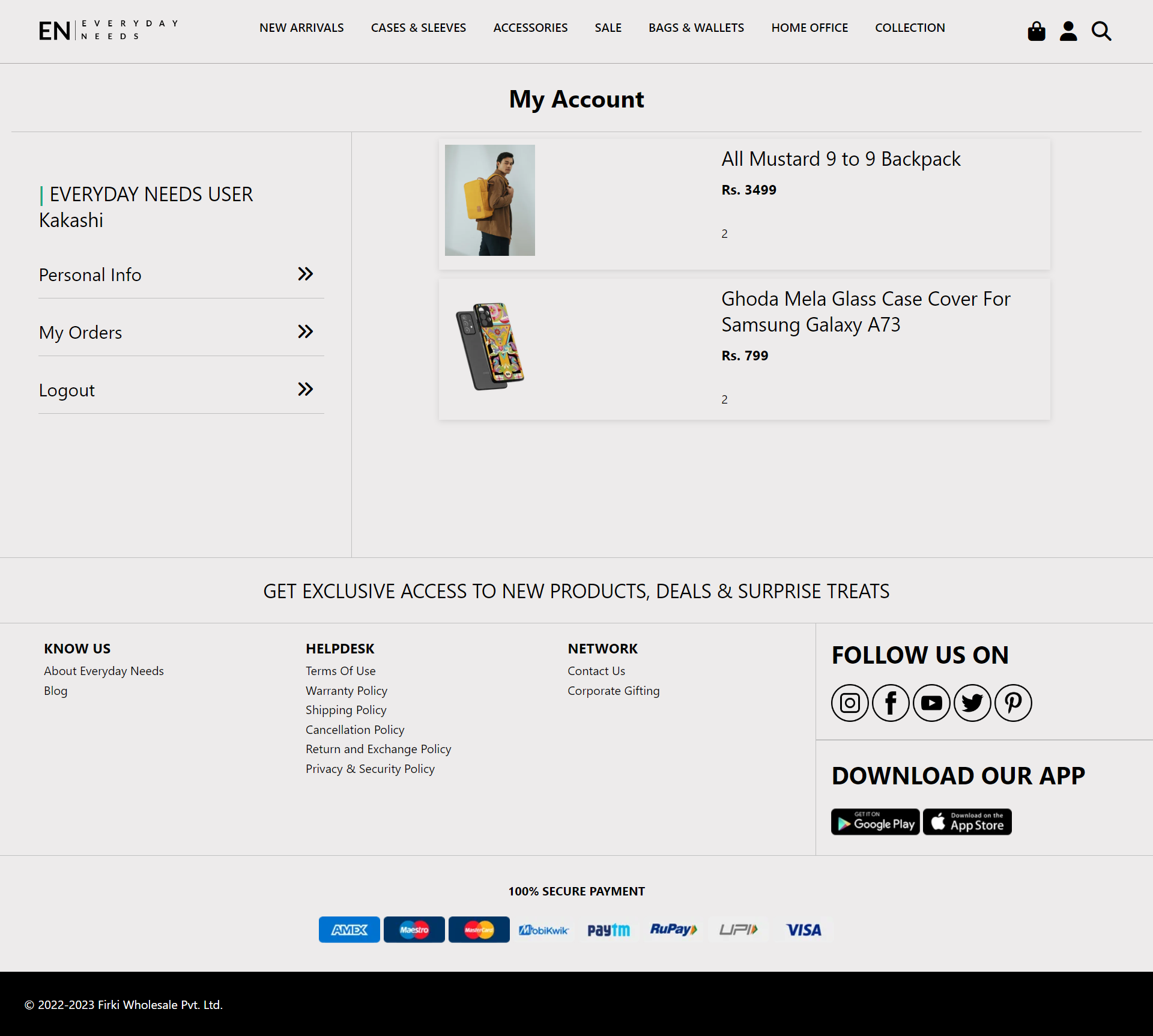
Task: Click the Pinterest icon
Action: click(x=1012, y=703)
